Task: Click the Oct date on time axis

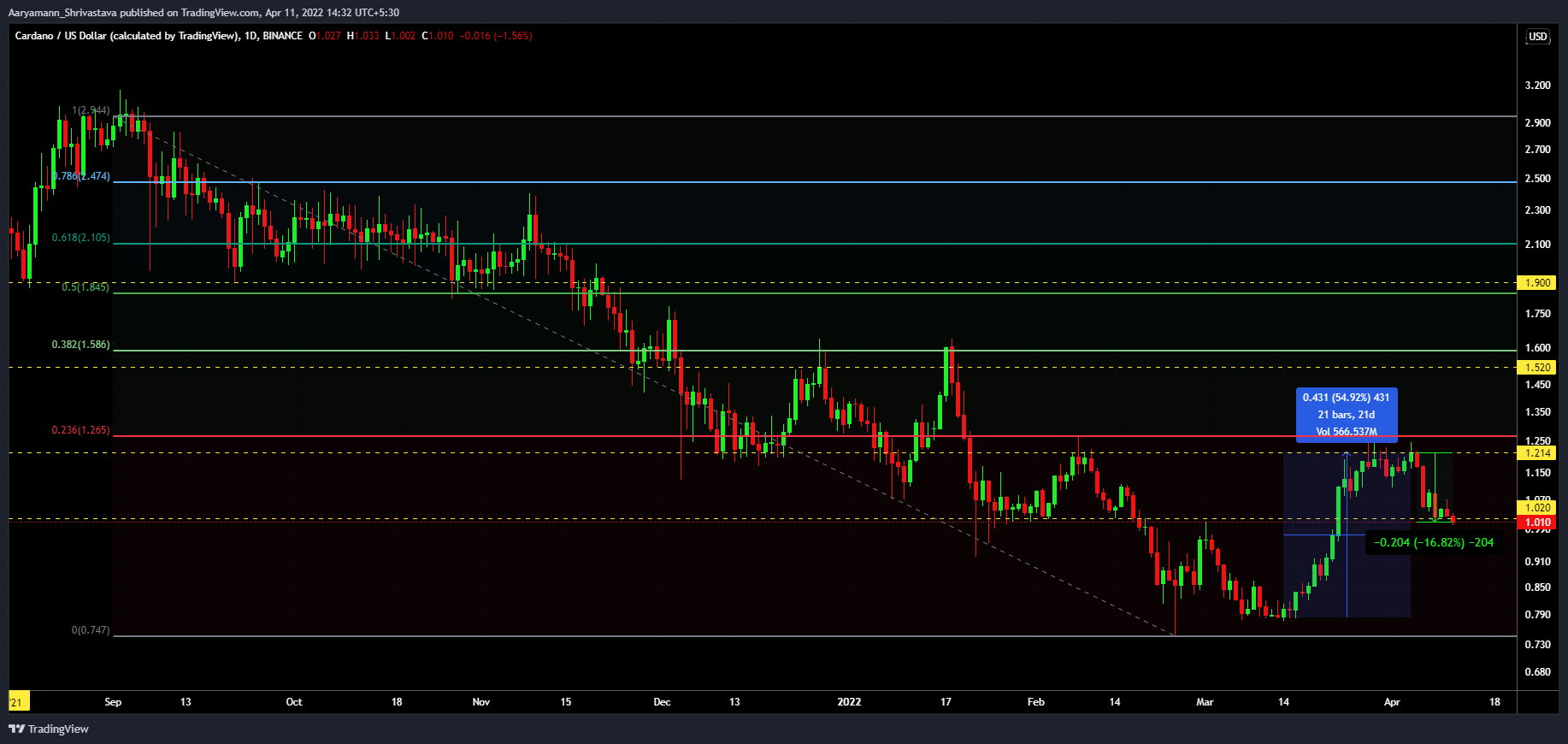Action: click(294, 702)
